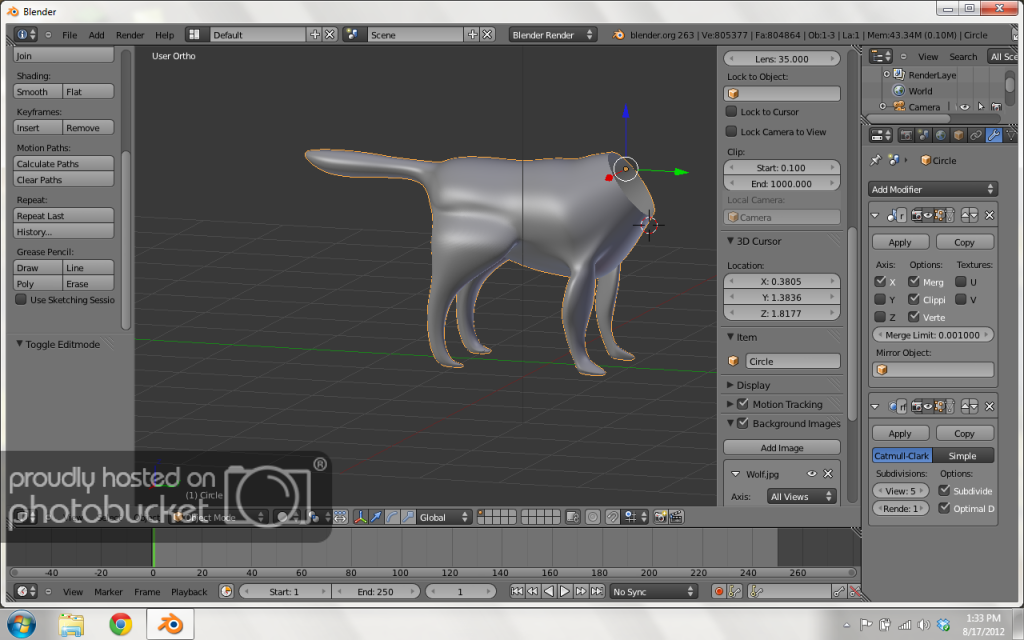Open the No Sync playback dropdown

653,592
